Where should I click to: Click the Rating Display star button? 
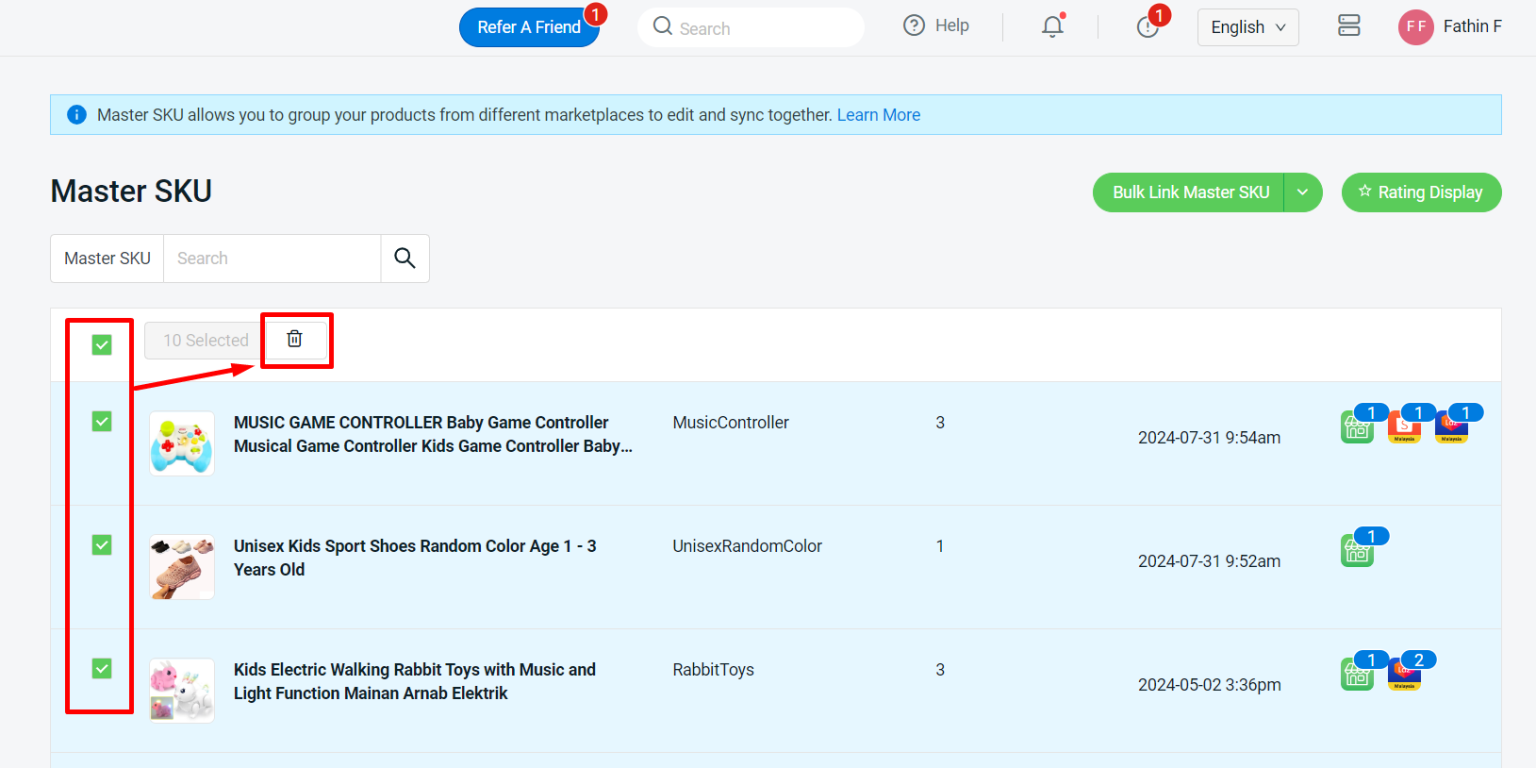click(x=1421, y=192)
